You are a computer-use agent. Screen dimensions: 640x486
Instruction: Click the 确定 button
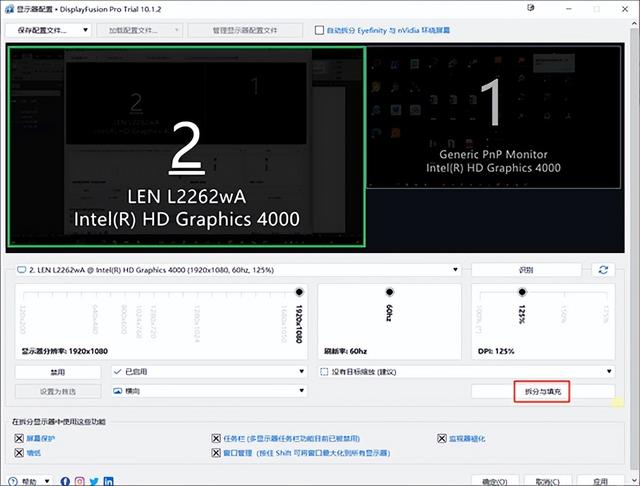495,481
